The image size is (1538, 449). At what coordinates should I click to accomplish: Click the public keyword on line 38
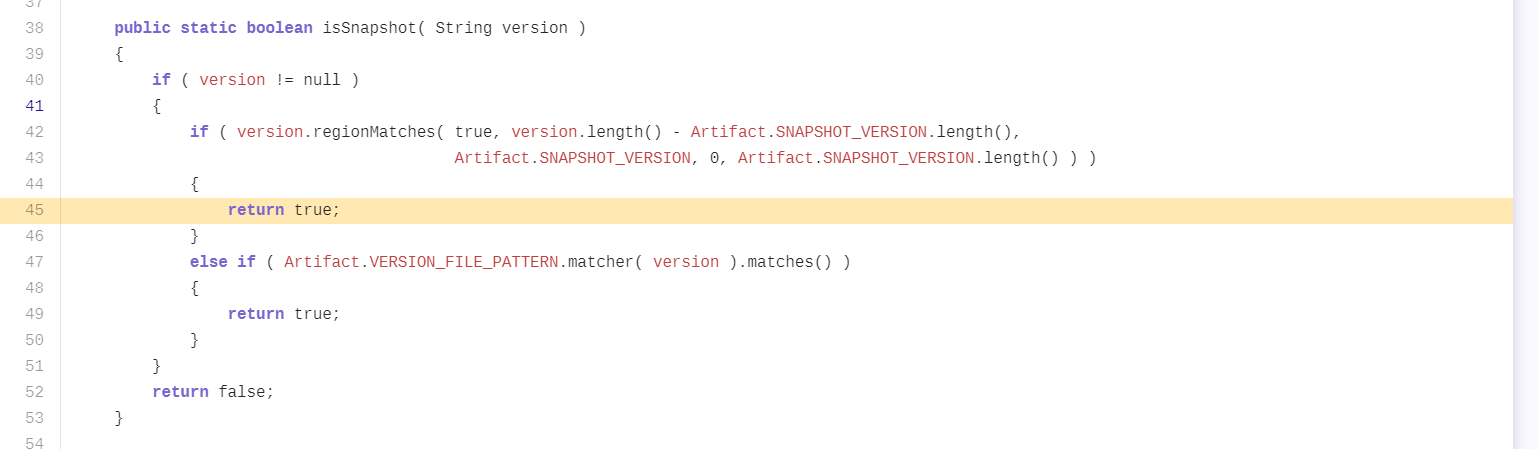pyautogui.click(x=143, y=28)
